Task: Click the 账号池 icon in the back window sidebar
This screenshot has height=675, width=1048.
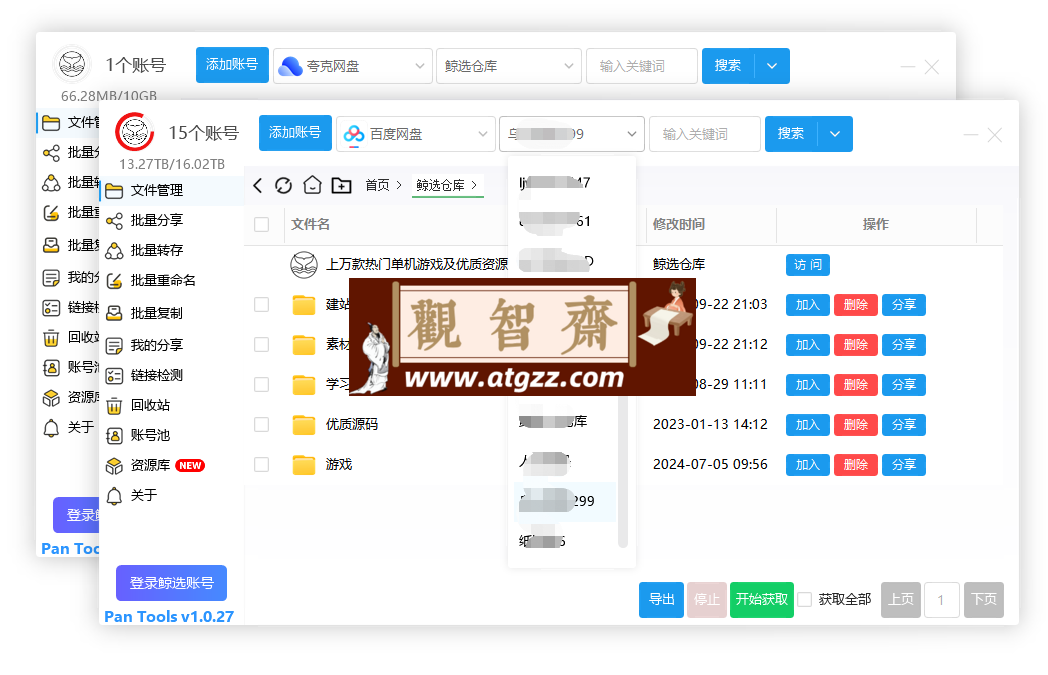Action: pos(51,368)
